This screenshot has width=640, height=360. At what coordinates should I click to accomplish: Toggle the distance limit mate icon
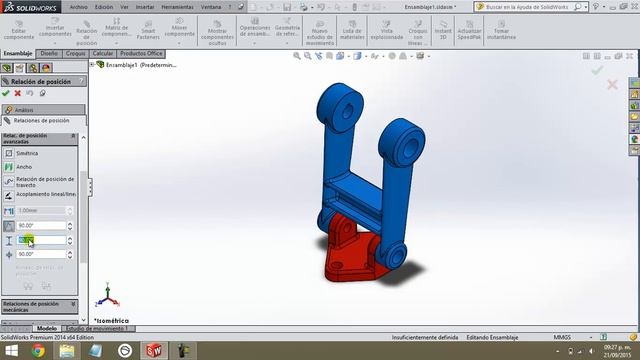click(x=9, y=211)
